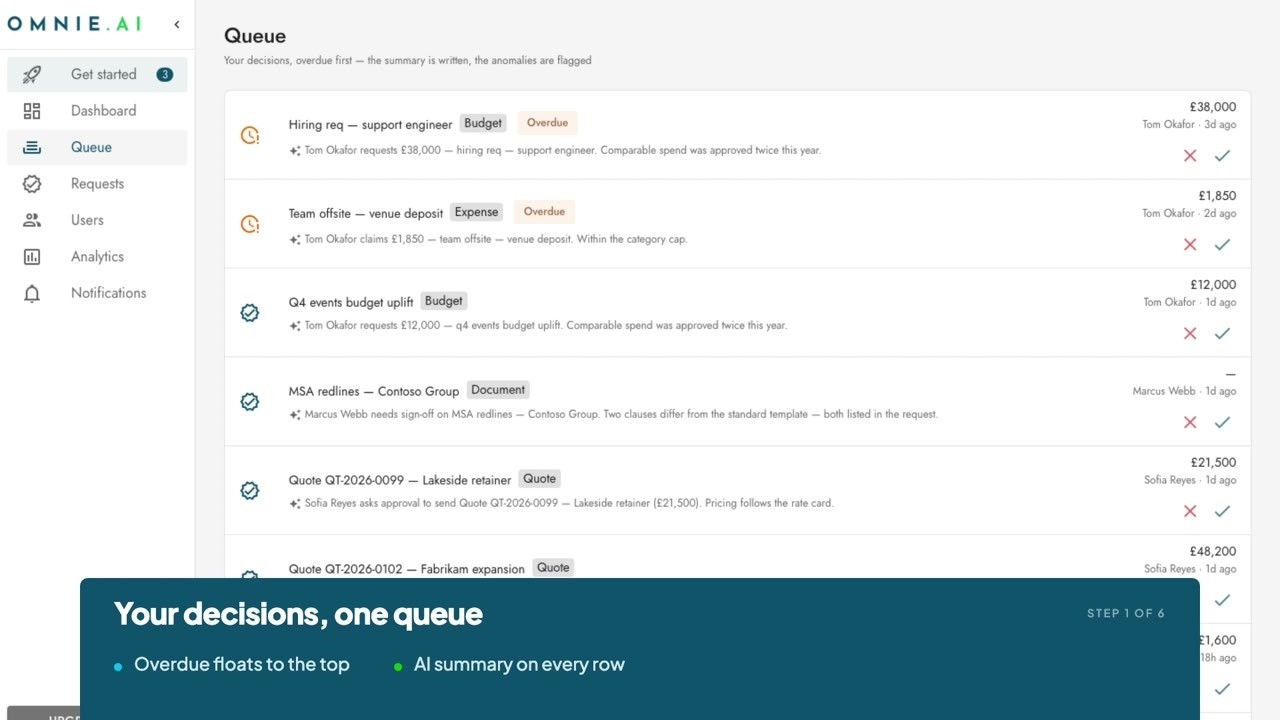Click the £21,500 amount
This screenshot has height=720, width=1280.
click(x=1213, y=463)
